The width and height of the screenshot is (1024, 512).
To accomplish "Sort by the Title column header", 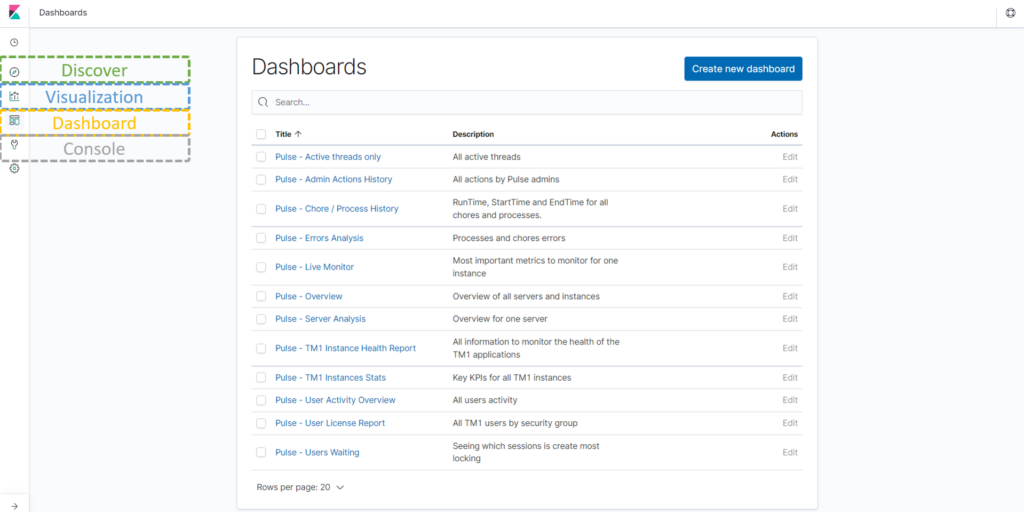I will [x=288, y=134].
